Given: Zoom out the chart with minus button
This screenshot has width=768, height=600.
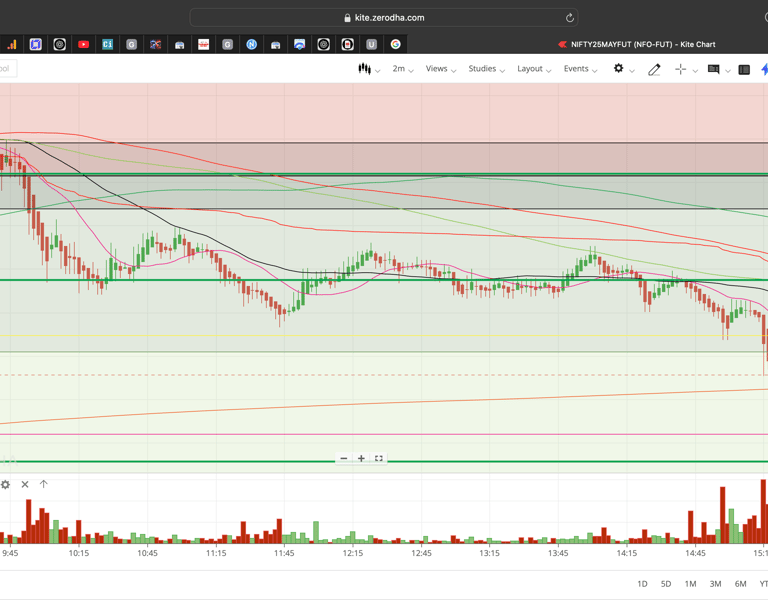Looking at the screenshot, I should point(344,458).
